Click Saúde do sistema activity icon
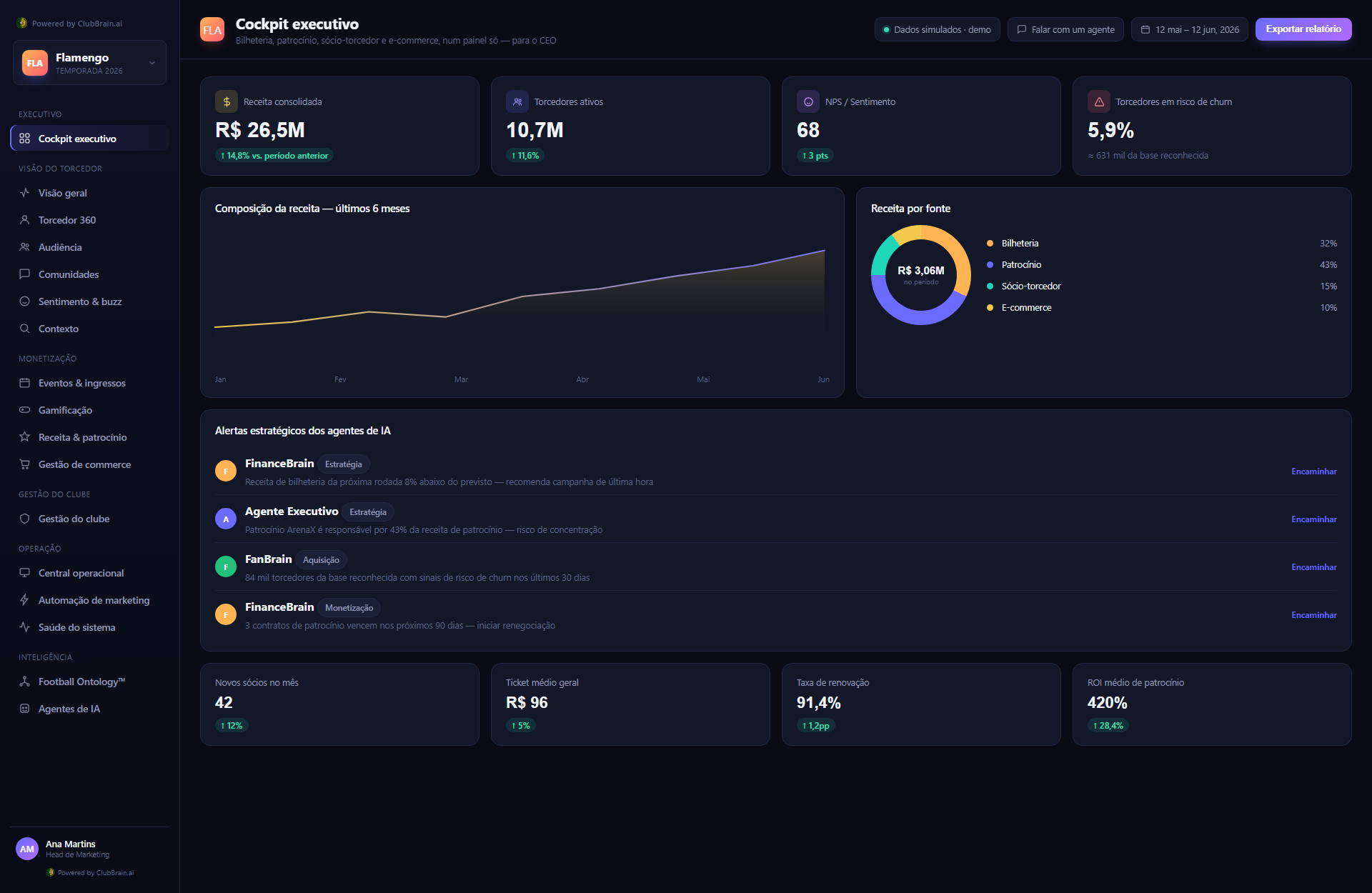The image size is (1372, 893). (24, 627)
